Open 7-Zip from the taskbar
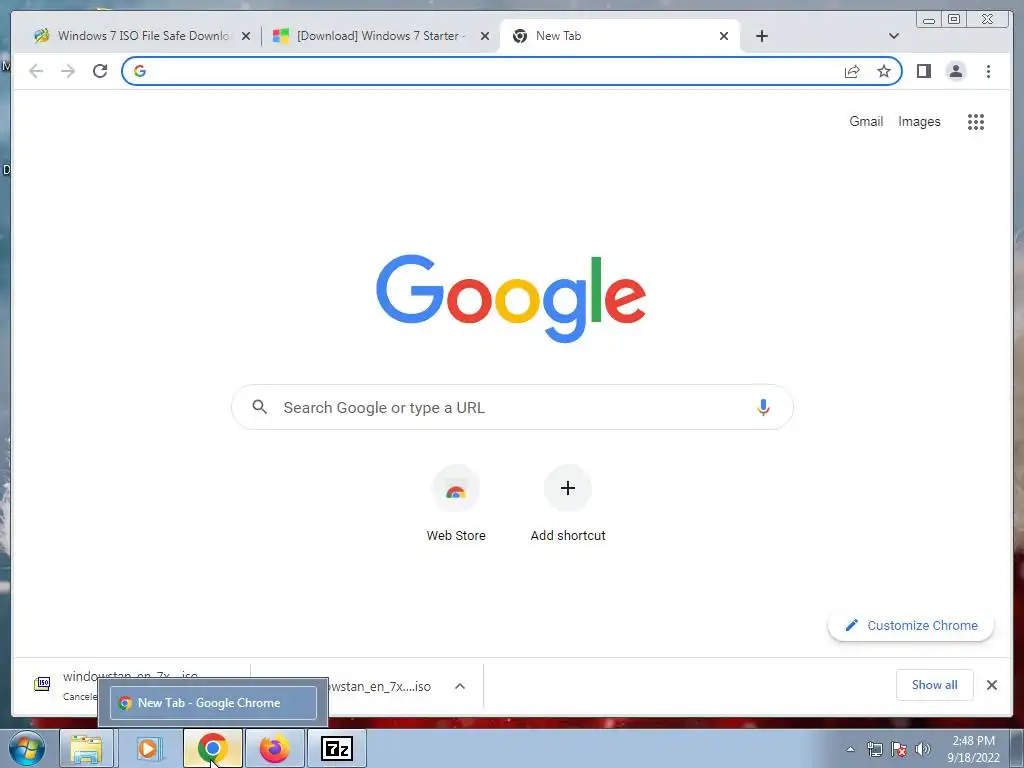Image resolution: width=1024 pixels, height=768 pixels. pos(337,748)
